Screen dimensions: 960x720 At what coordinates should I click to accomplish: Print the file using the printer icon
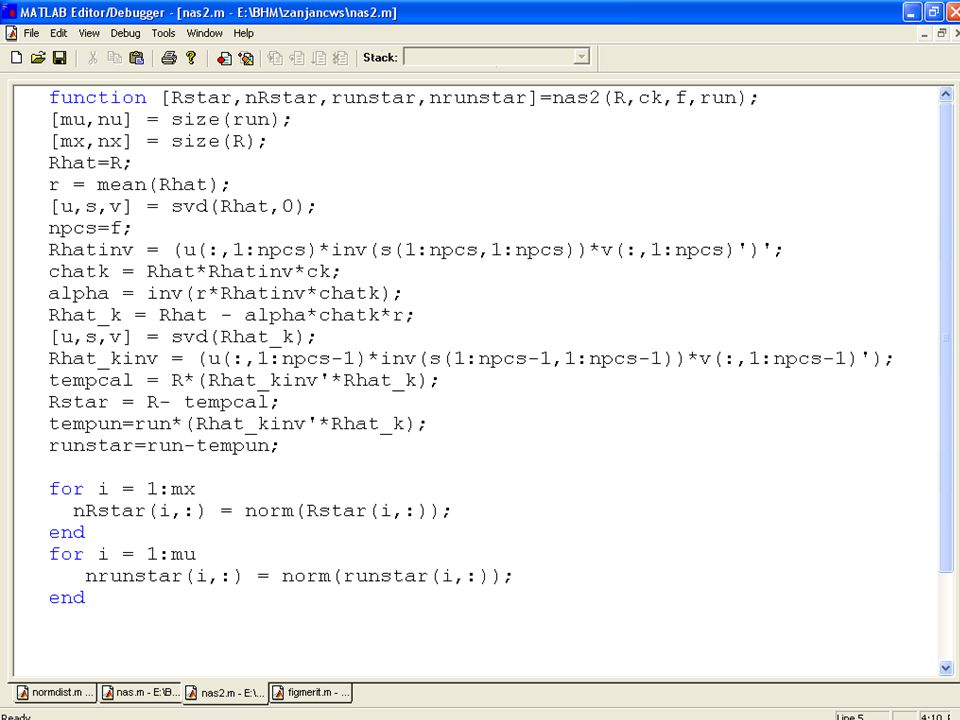coord(169,58)
